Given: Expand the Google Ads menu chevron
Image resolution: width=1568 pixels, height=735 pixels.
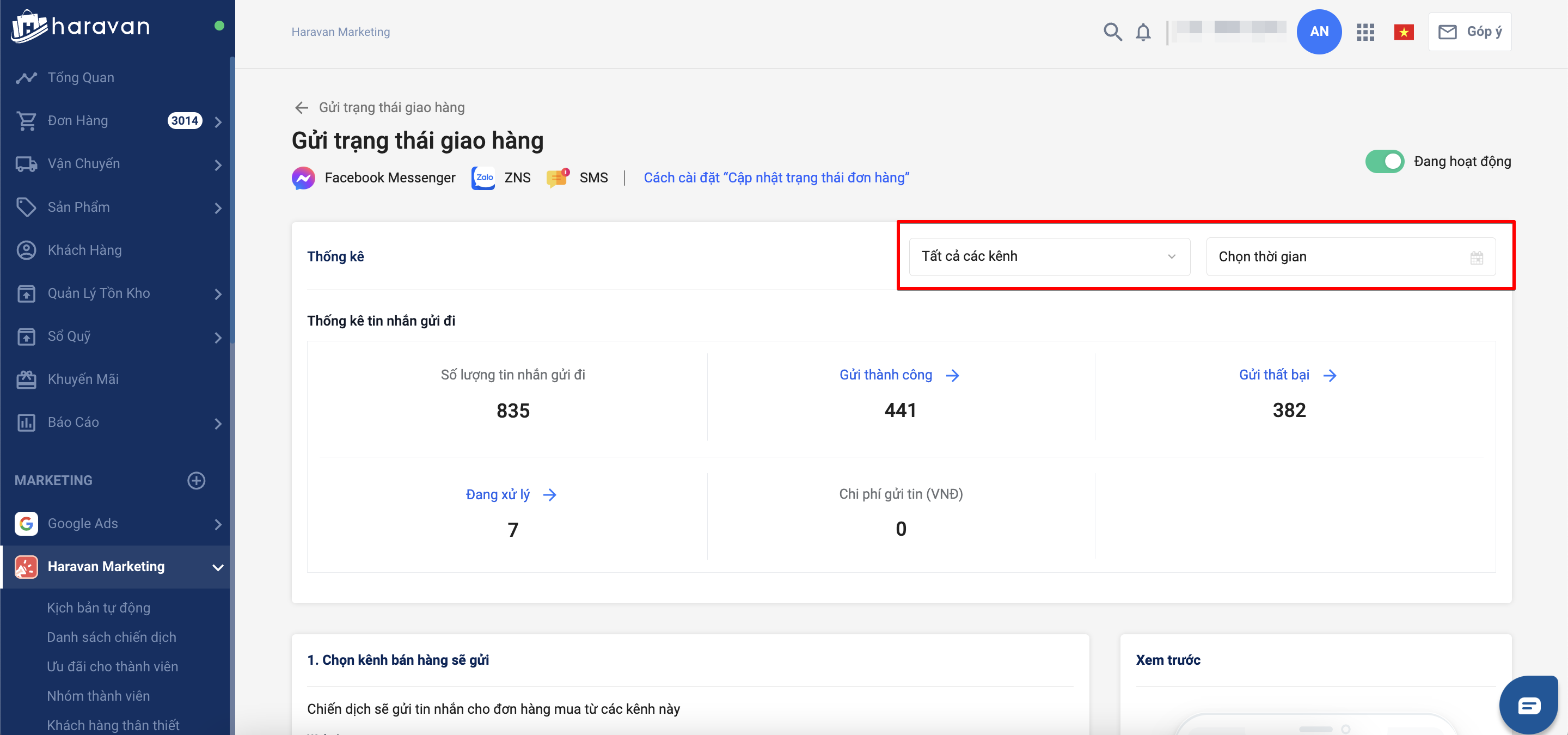Looking at the screenshot, I should (218, 524).
